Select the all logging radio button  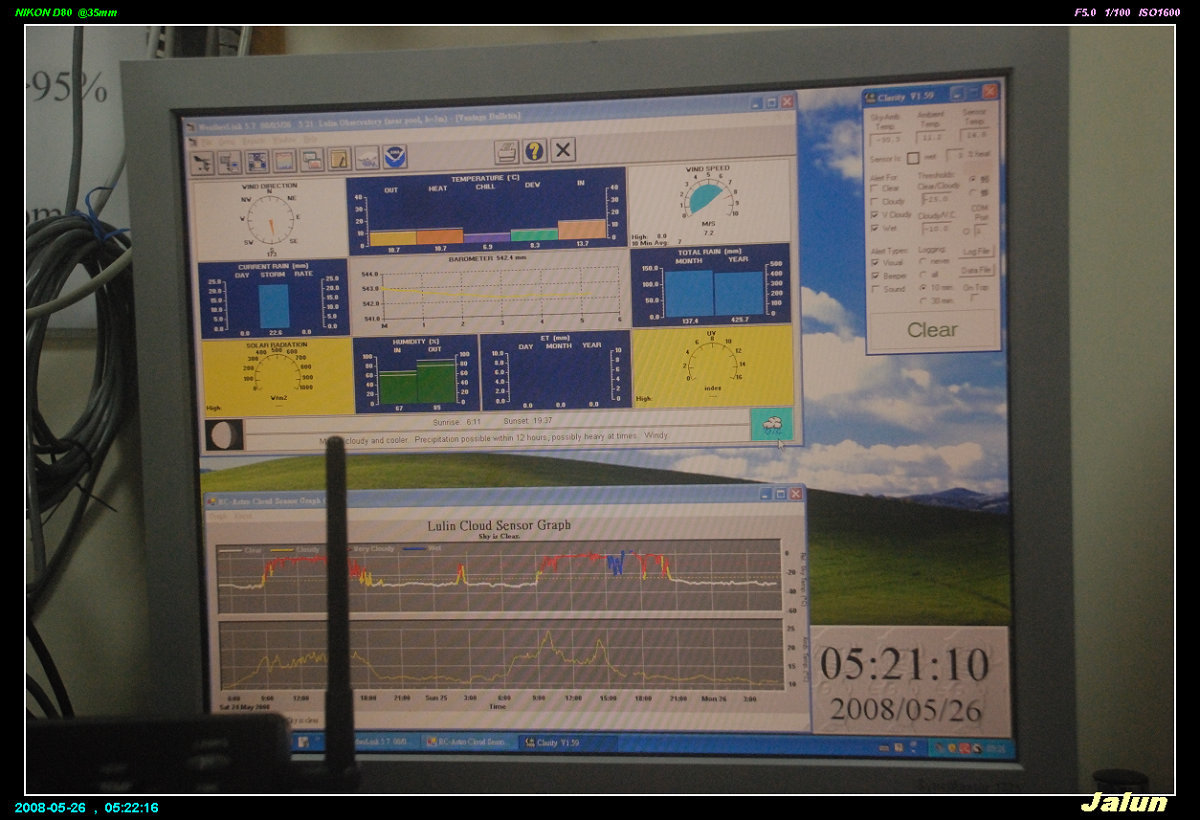[x=922, y=274]
